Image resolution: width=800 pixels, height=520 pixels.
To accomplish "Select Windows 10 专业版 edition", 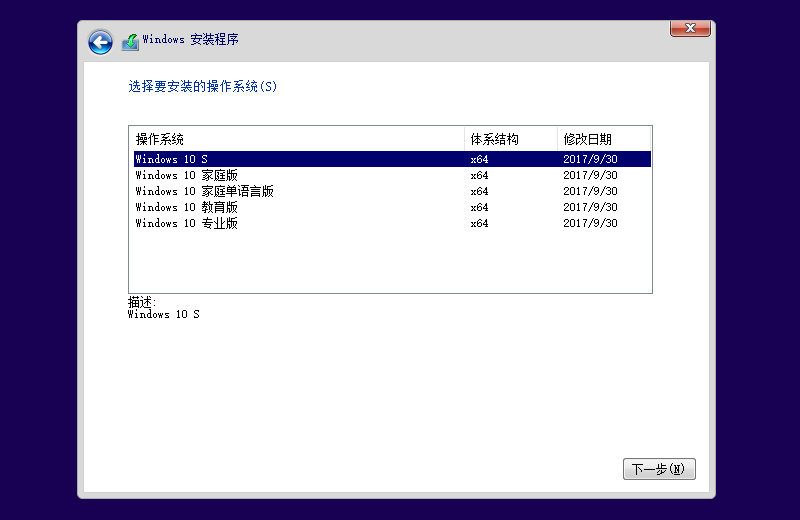I will point(392,223).
